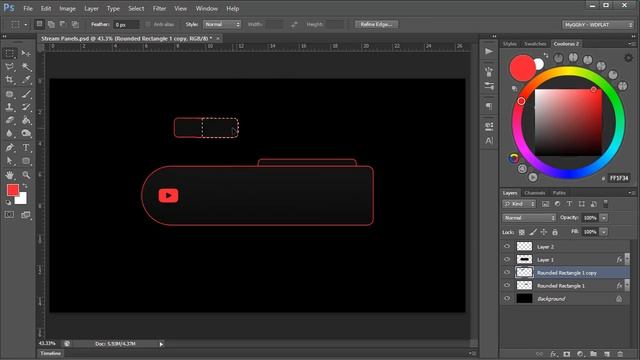Open the Fill slider dropdown arrow
This screenshot has height=360, width=640.
click(x=604, y=232)
